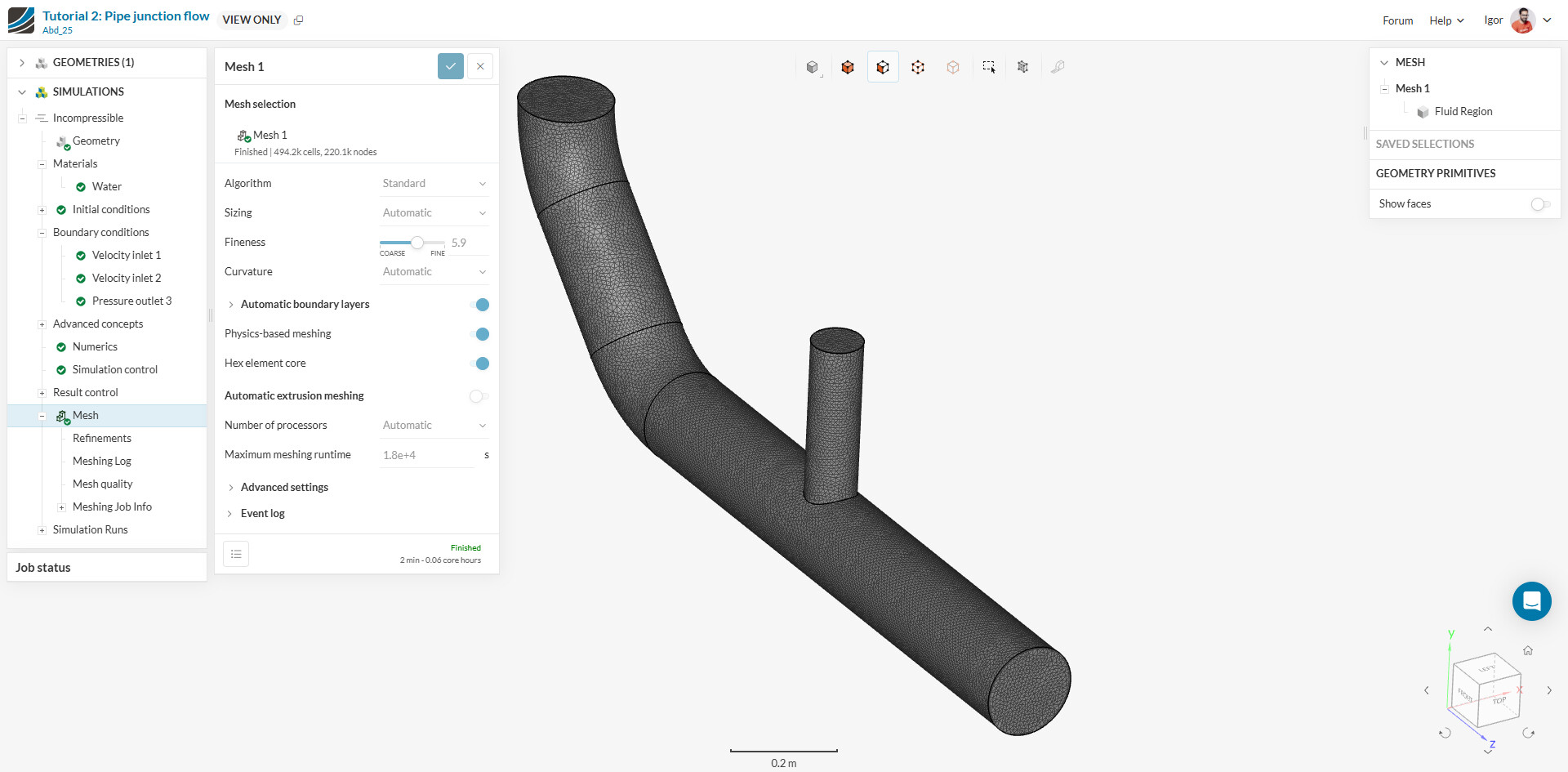Expand GEOMETRIES section
Image resolution: width=1568 pixels, height=772 pixels.
[22, 63]
